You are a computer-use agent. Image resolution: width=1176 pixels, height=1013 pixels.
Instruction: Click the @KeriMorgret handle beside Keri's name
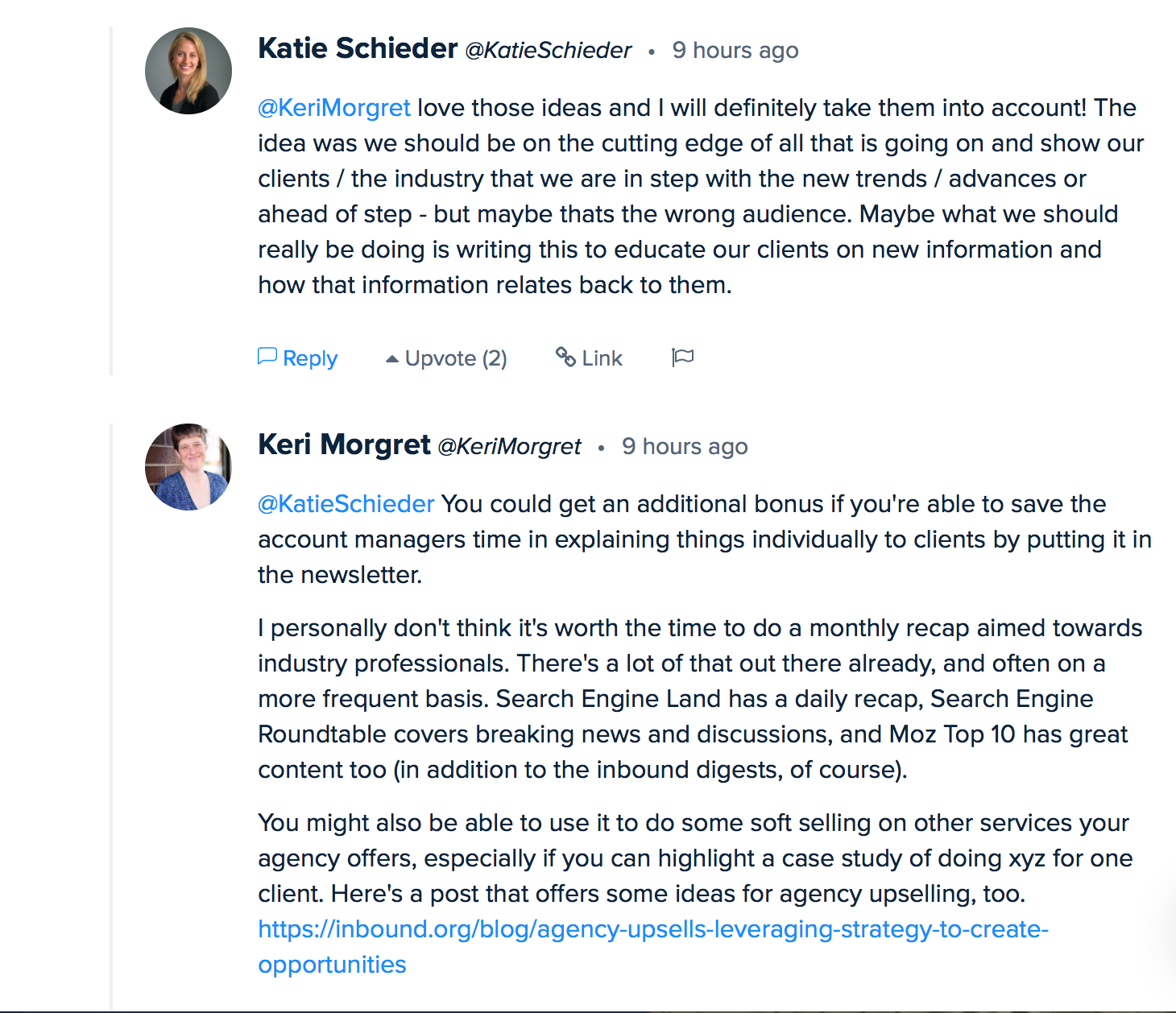coord(509,447)
